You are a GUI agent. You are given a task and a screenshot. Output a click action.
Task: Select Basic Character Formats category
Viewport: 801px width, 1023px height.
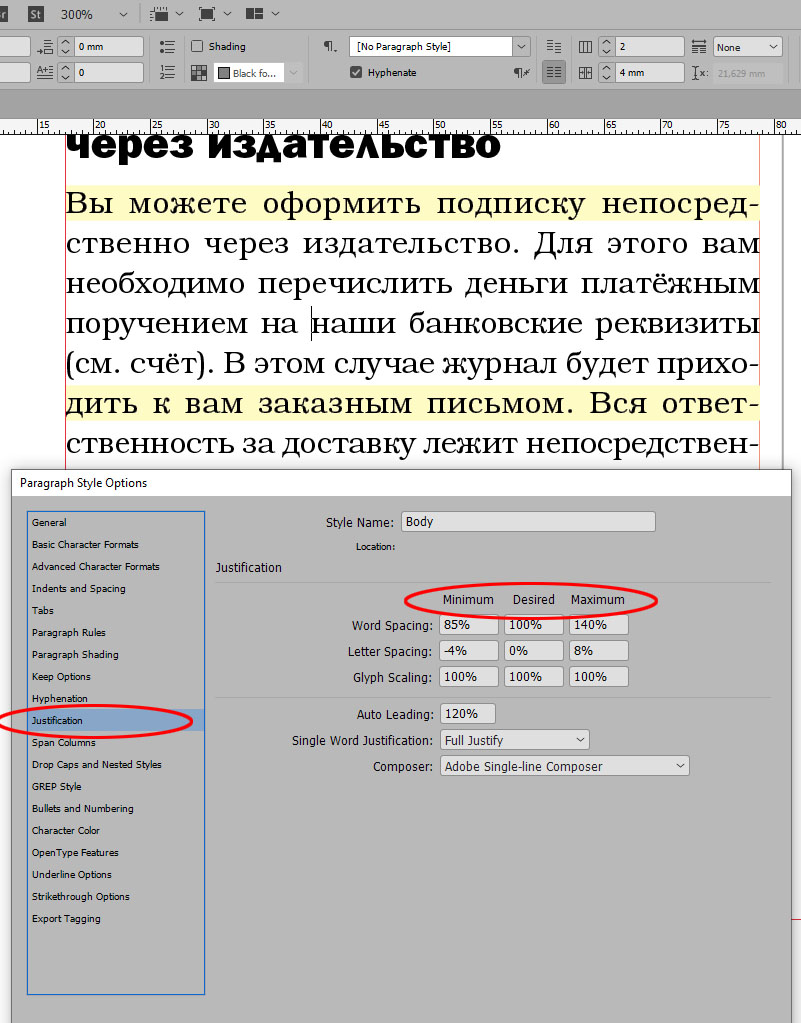116,545
